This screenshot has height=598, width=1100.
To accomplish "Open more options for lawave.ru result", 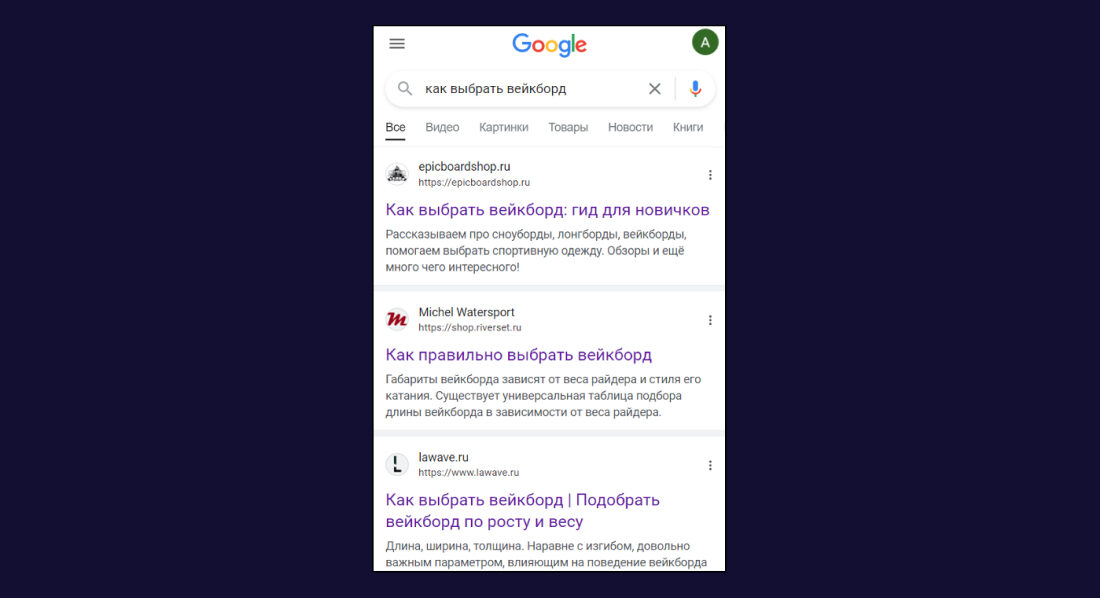I will [710, 465].
